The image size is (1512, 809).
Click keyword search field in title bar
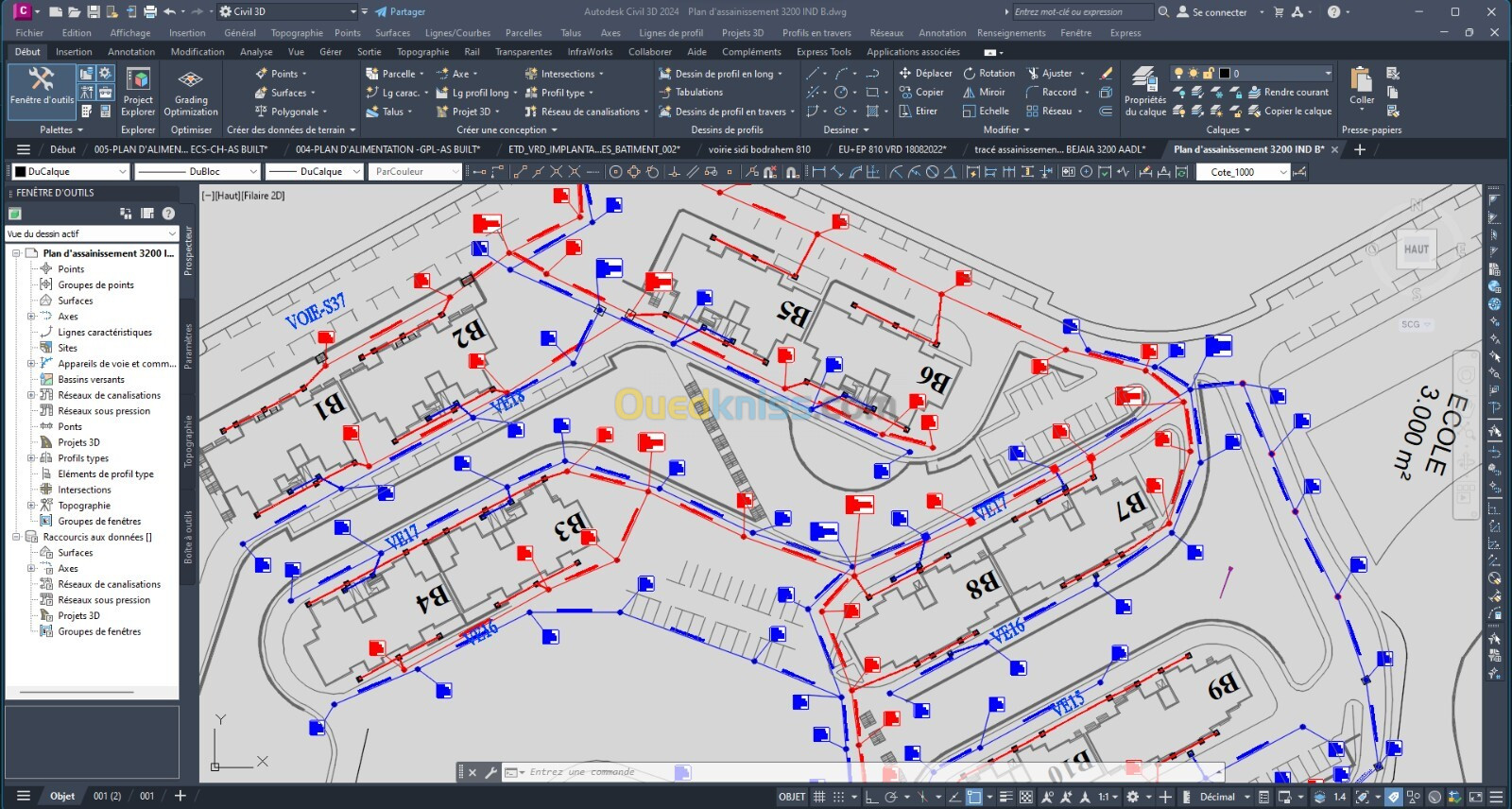click(x=1082, y=12)
